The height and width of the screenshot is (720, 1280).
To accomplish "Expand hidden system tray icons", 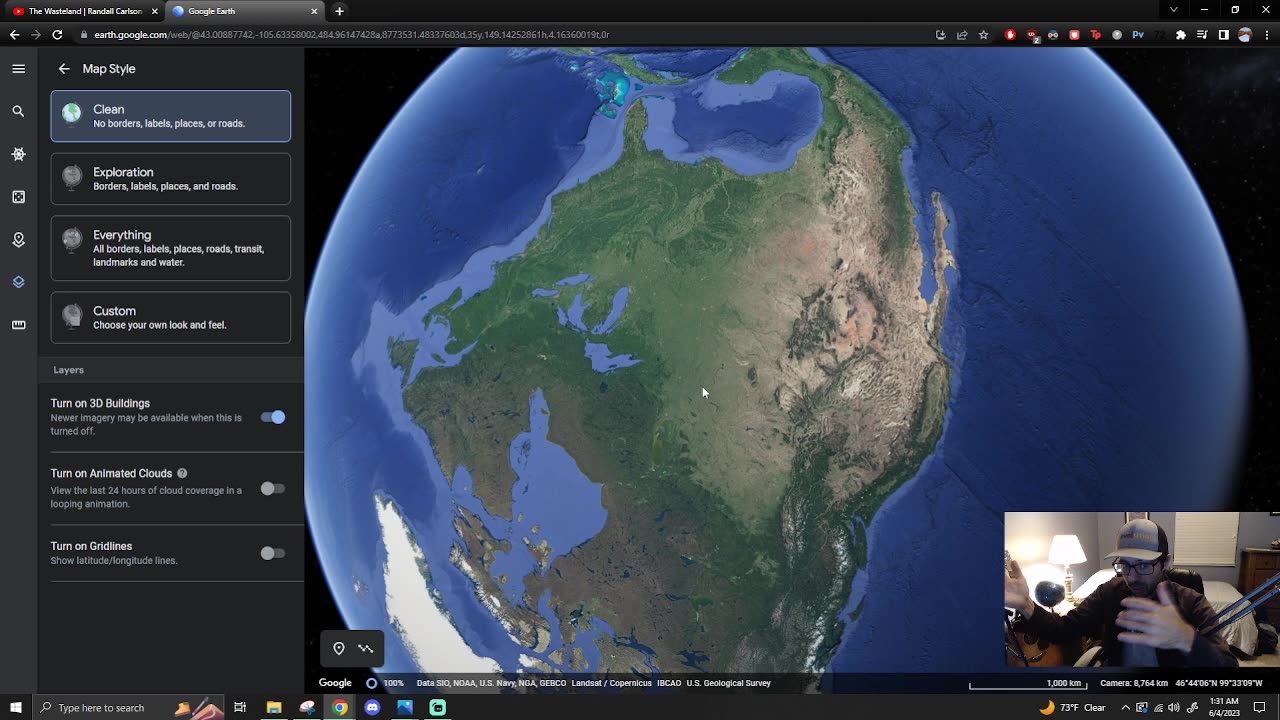I will click(x=1125, y=708).
